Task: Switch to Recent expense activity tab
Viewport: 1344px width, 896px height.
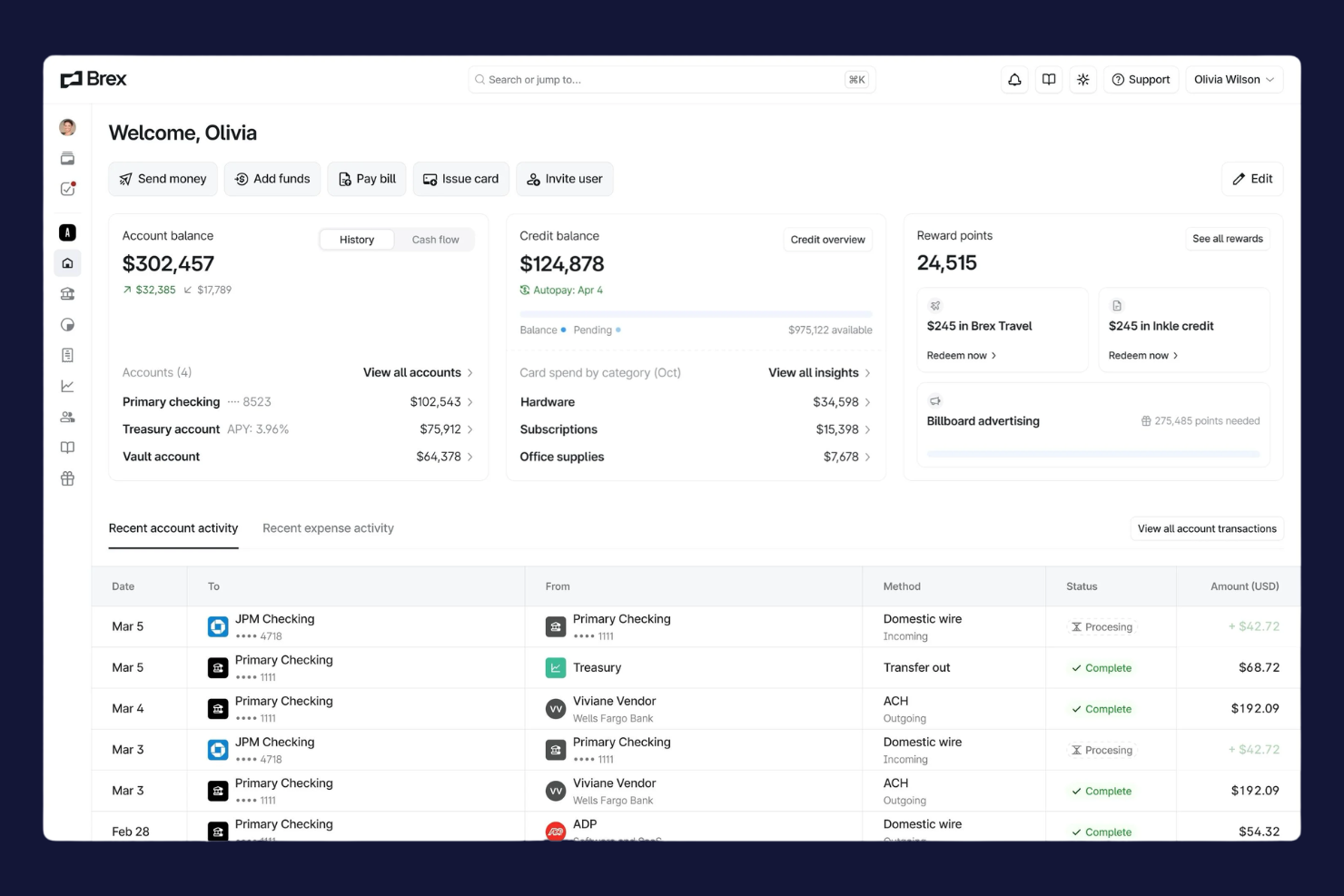Action: point(328,527)
